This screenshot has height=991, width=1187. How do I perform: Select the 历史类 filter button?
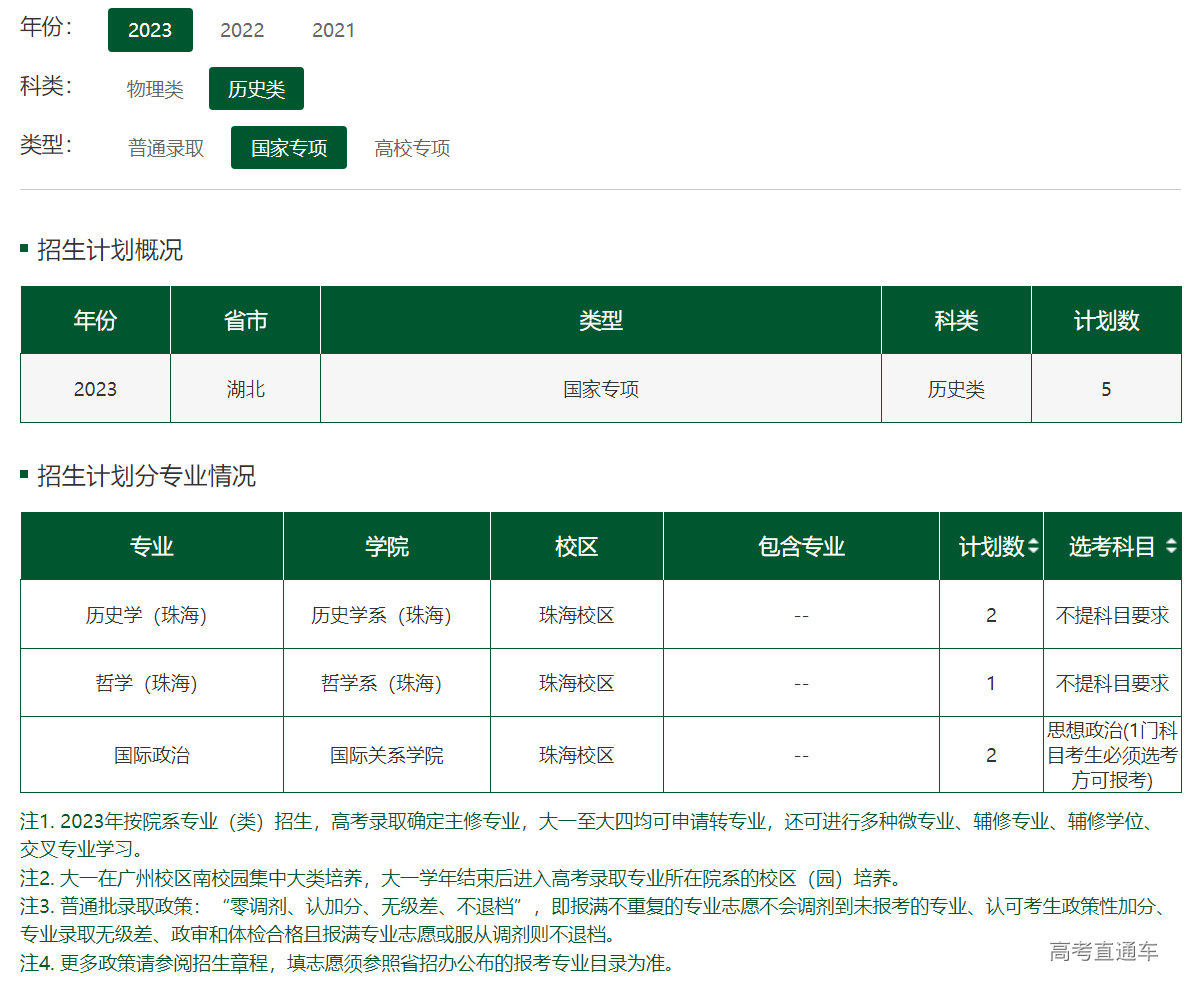[x=256, y=89]
